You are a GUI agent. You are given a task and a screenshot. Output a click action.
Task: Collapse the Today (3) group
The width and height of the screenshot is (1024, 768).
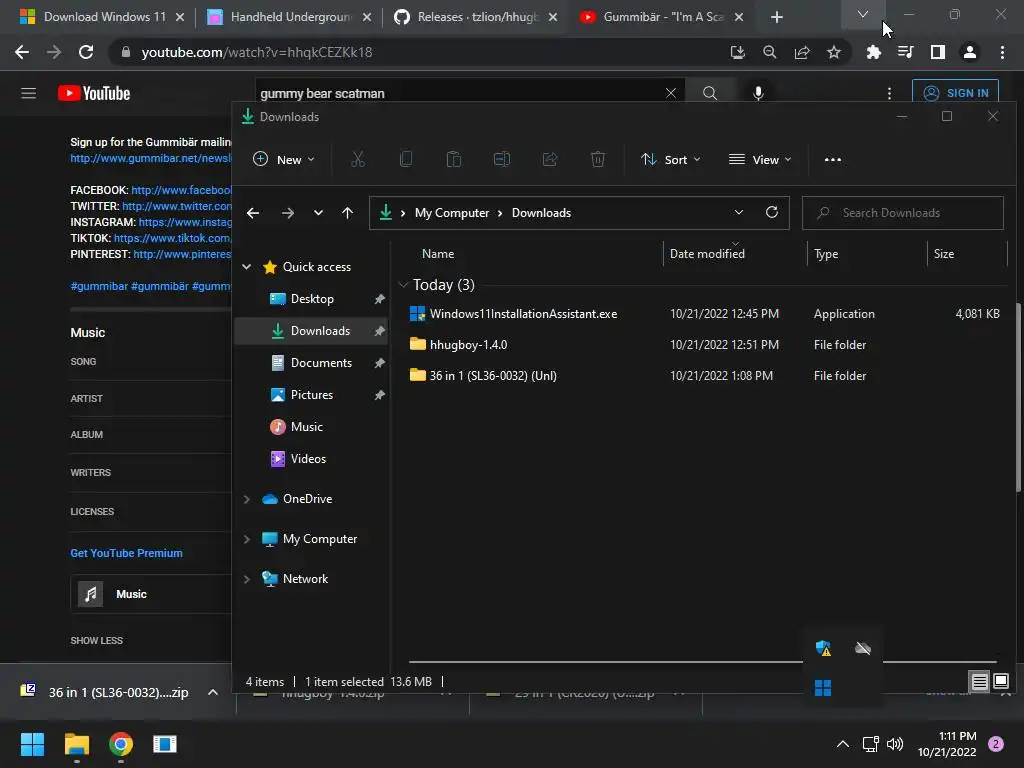pos(403,285)
